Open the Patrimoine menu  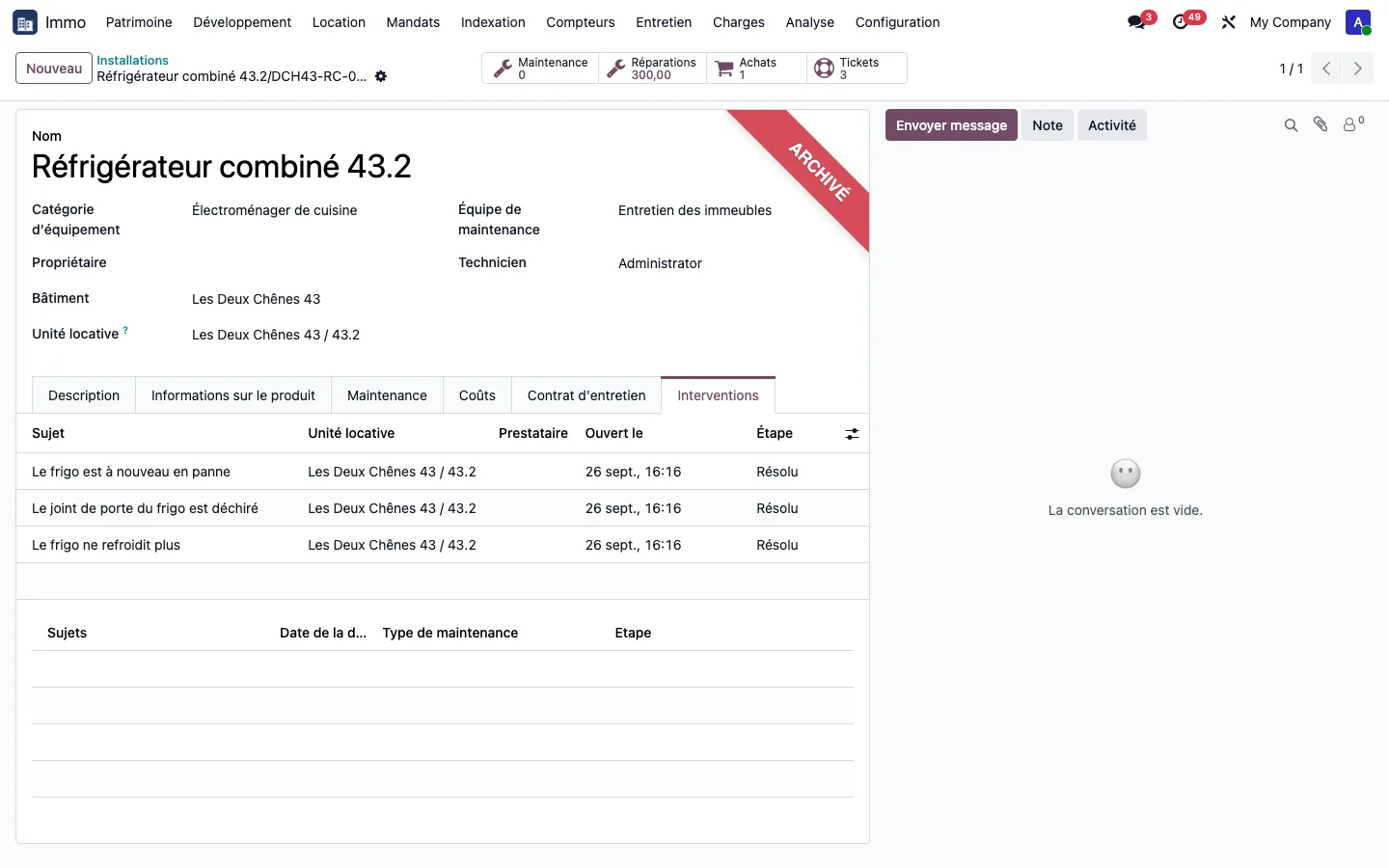pos(139,22)
